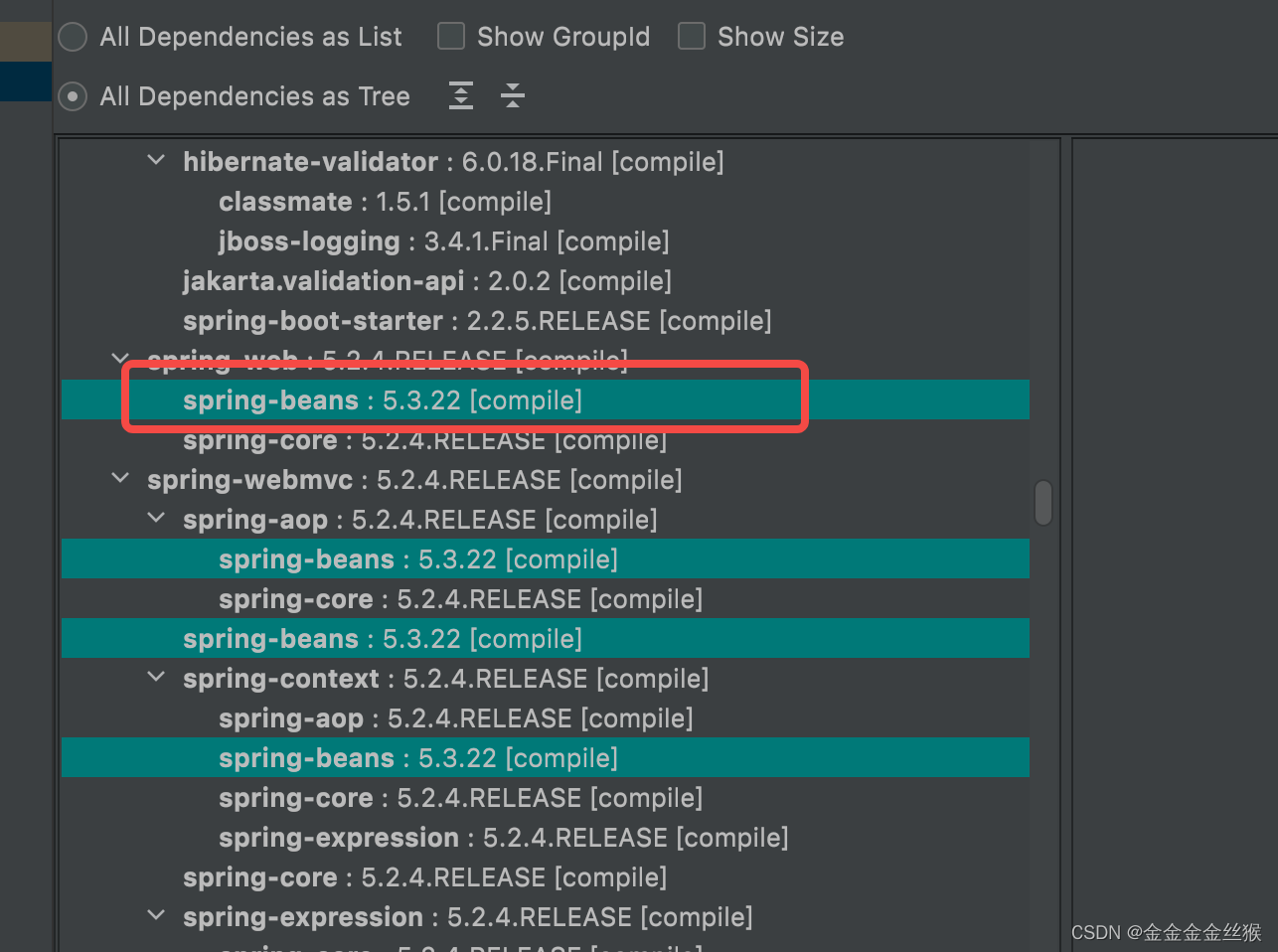Collapse the spring-webmvc node chevron

(x=120, y=478)
